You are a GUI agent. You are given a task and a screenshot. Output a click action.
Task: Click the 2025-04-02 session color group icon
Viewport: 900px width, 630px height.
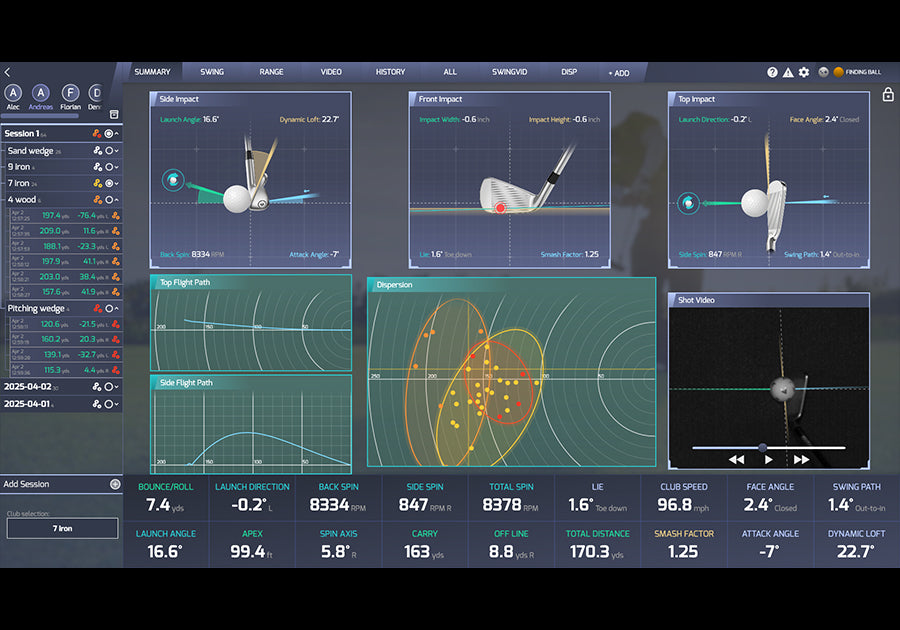tap(97, 387)
